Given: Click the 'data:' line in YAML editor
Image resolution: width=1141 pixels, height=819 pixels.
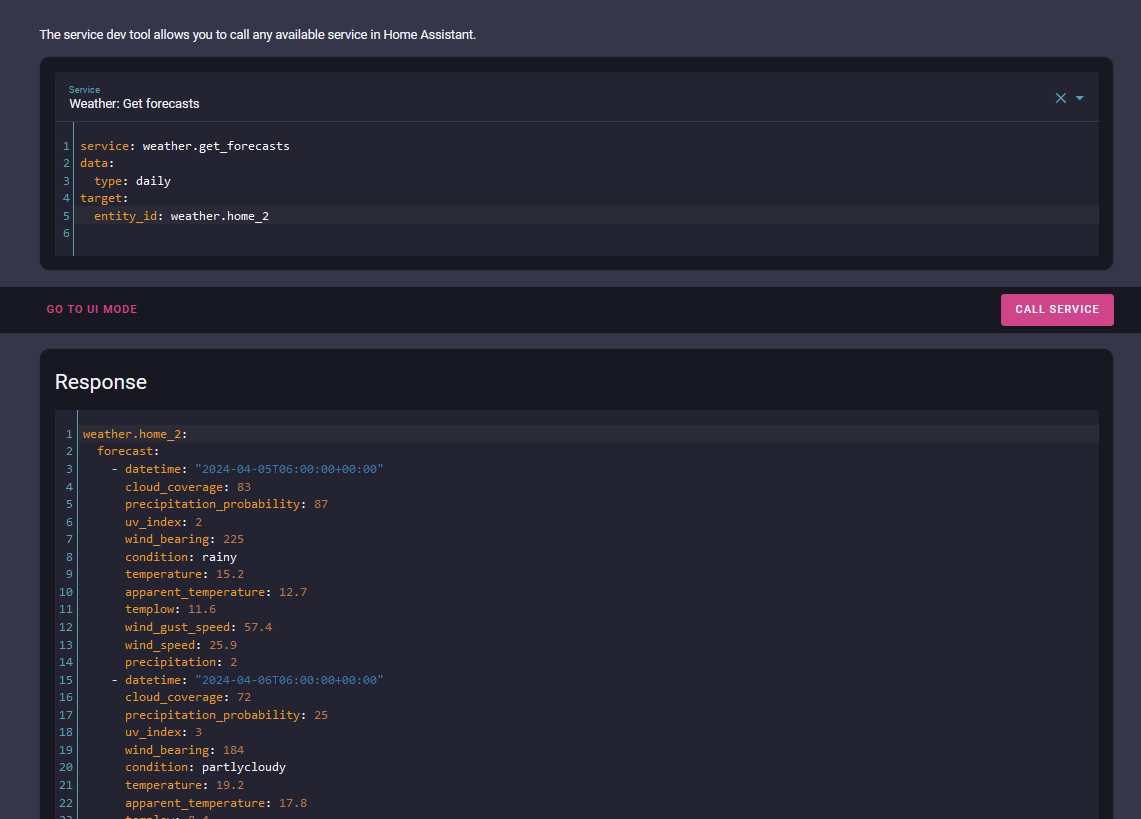Looking at the screenshot, I should coord(98,163).
